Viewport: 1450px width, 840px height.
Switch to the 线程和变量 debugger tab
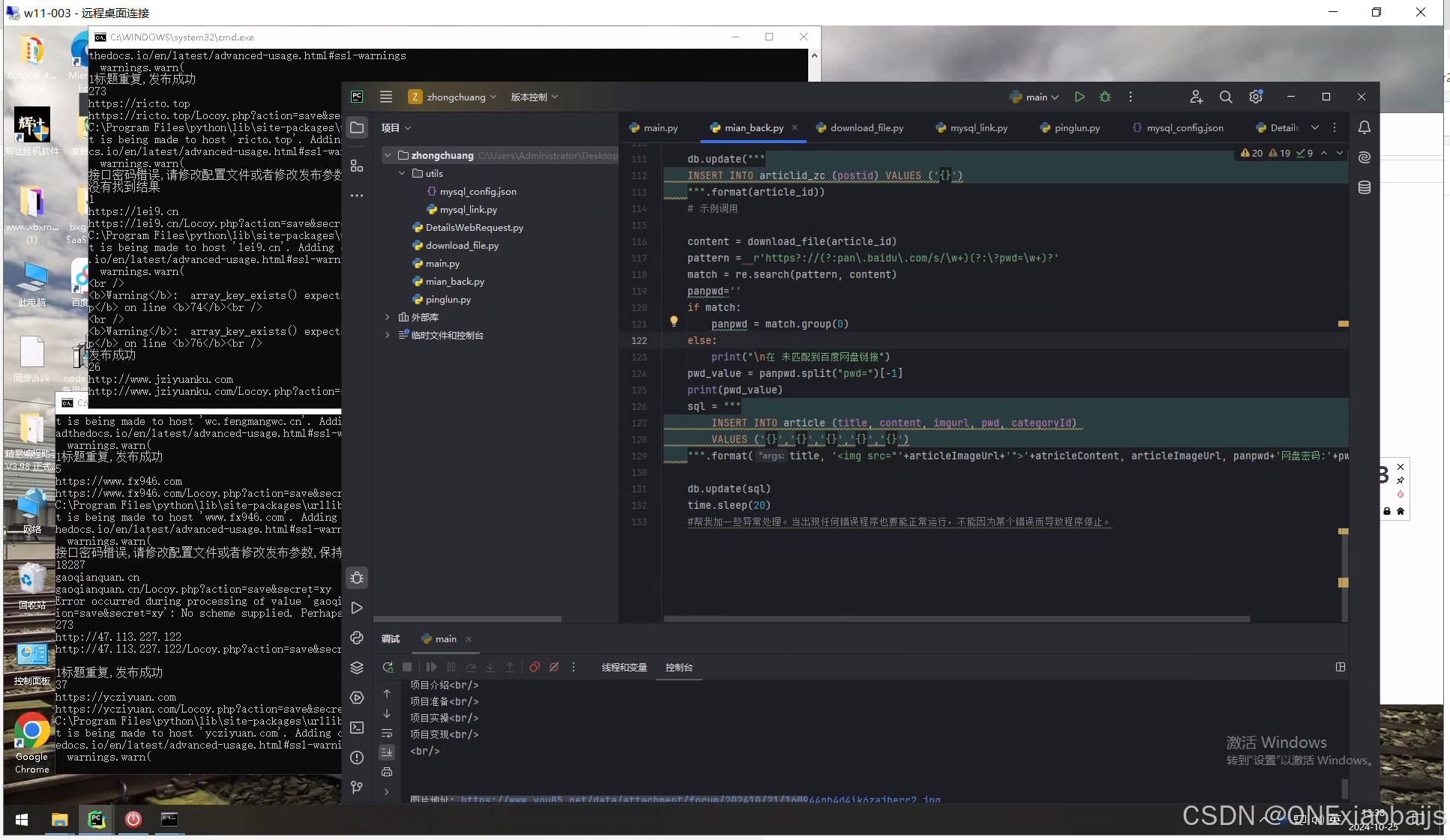[x=624, y=667]
